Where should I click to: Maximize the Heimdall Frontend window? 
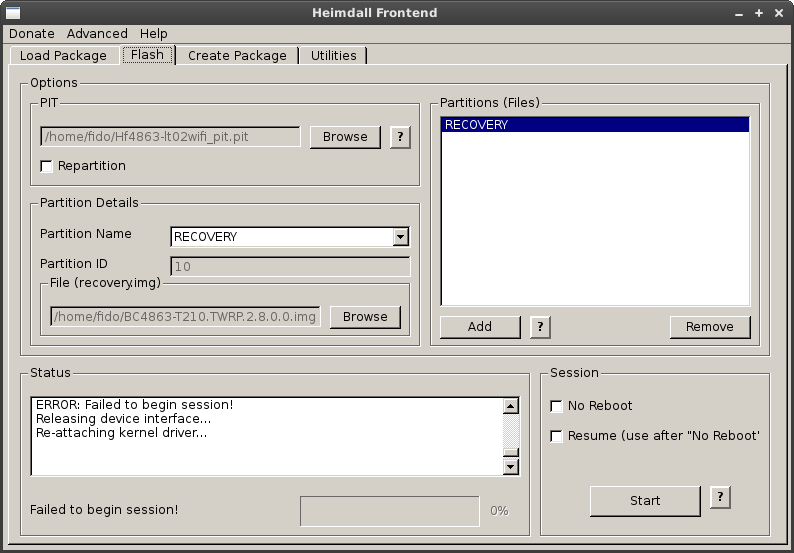pyautogui.click(x=759, y=13)
